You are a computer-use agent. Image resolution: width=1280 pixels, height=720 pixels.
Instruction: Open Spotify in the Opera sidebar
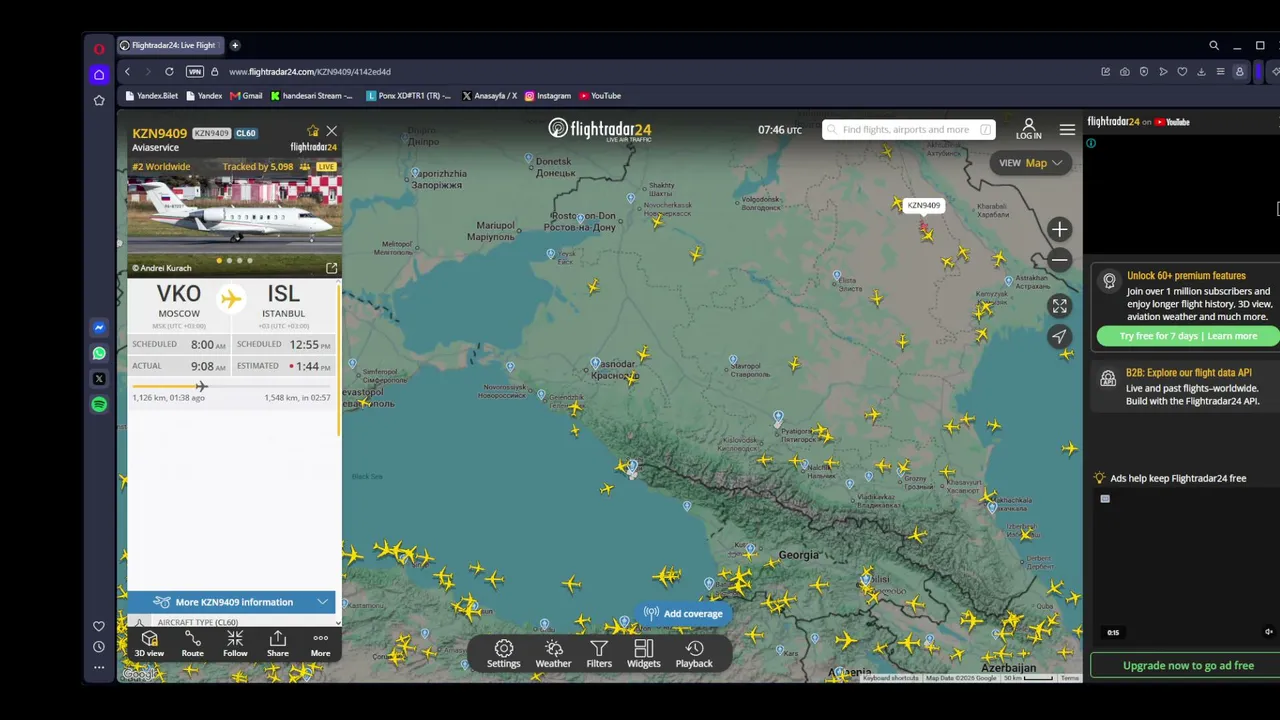[x=99, y=404]
